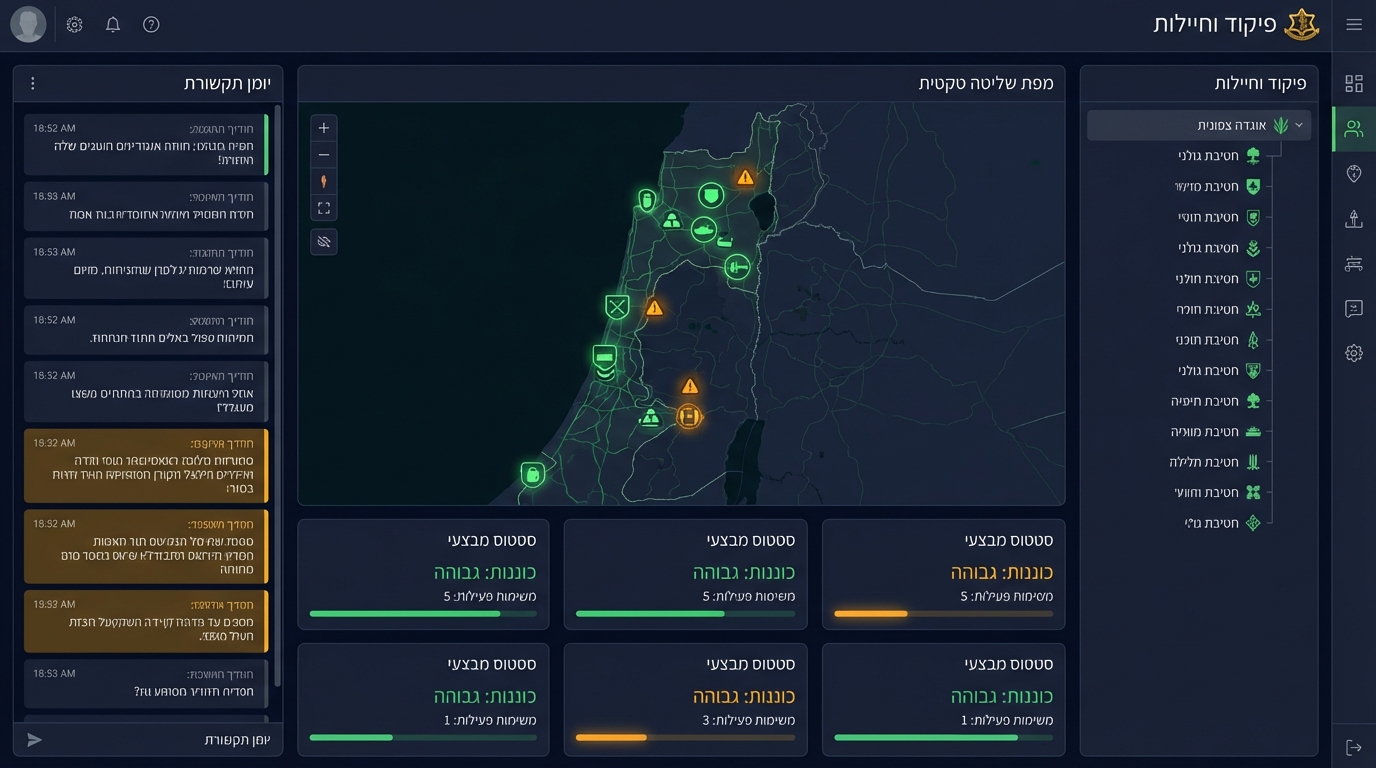This screenshot has width=1376, height=768.
Task: Open the hamburger menu in the top-right corner
Action: pos(1354,25)
